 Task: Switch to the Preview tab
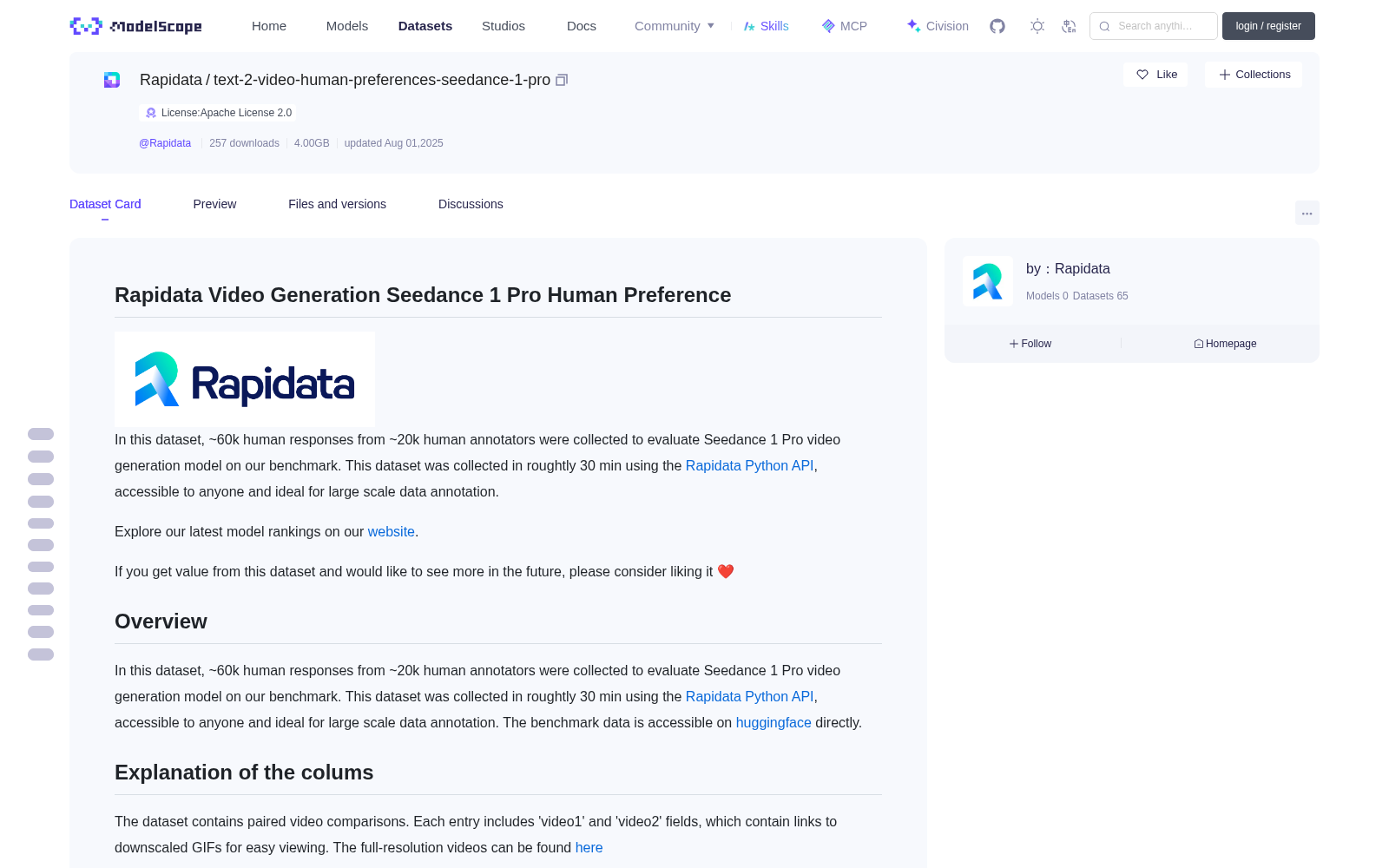[214, 204]
